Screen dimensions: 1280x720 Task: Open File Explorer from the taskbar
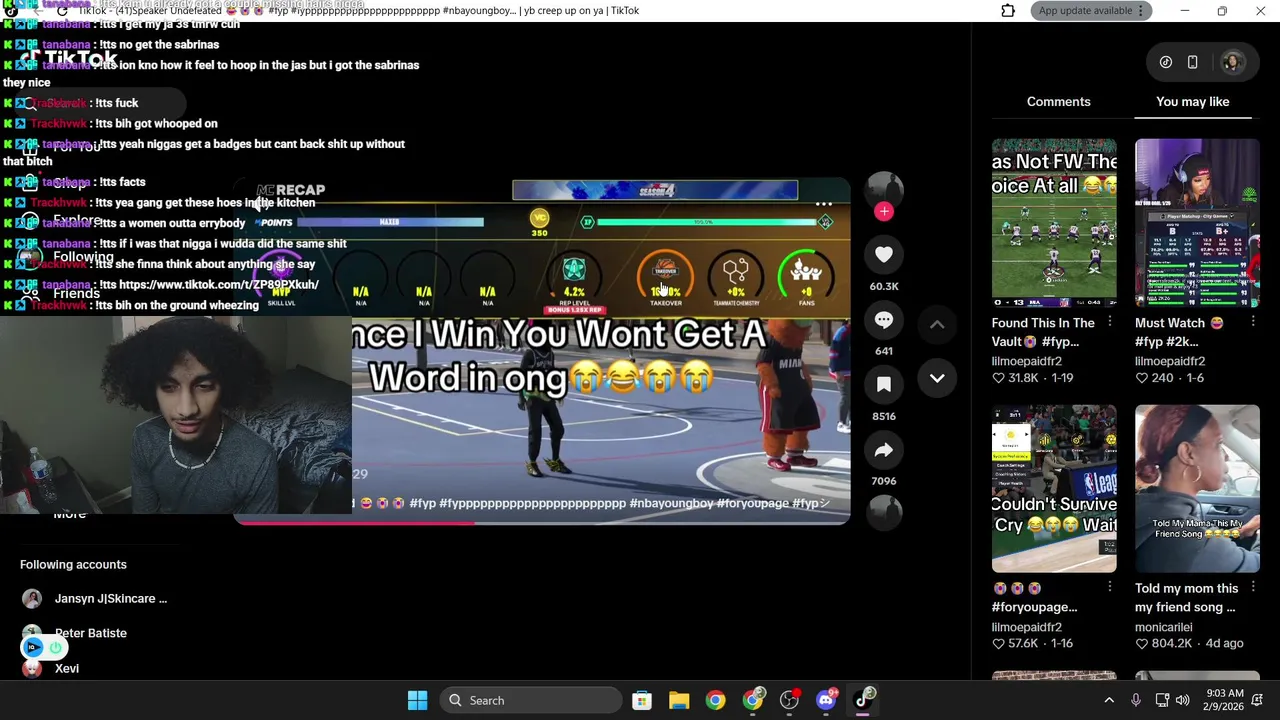pos(679,700)
